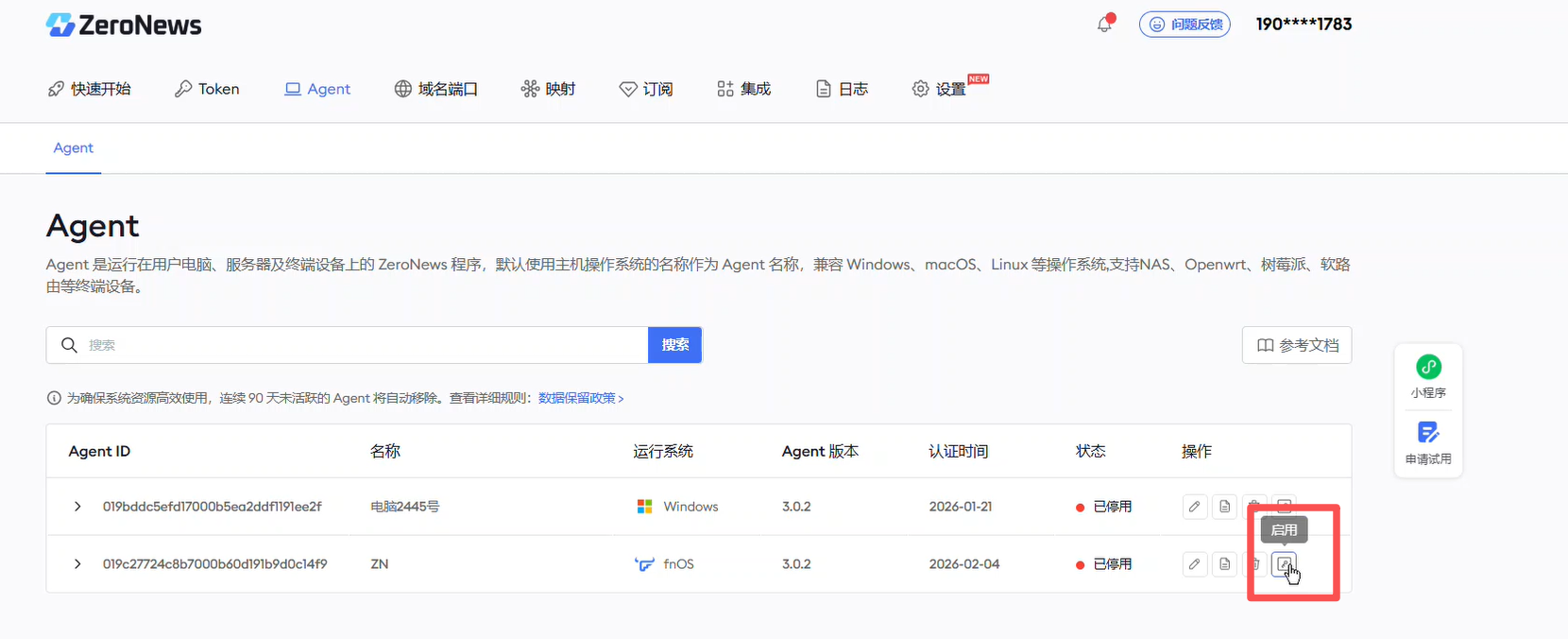This screenshot has width=1568, height=639.
Task: Open the 参考文档 reference docs button
Action: pos(1296,345)
